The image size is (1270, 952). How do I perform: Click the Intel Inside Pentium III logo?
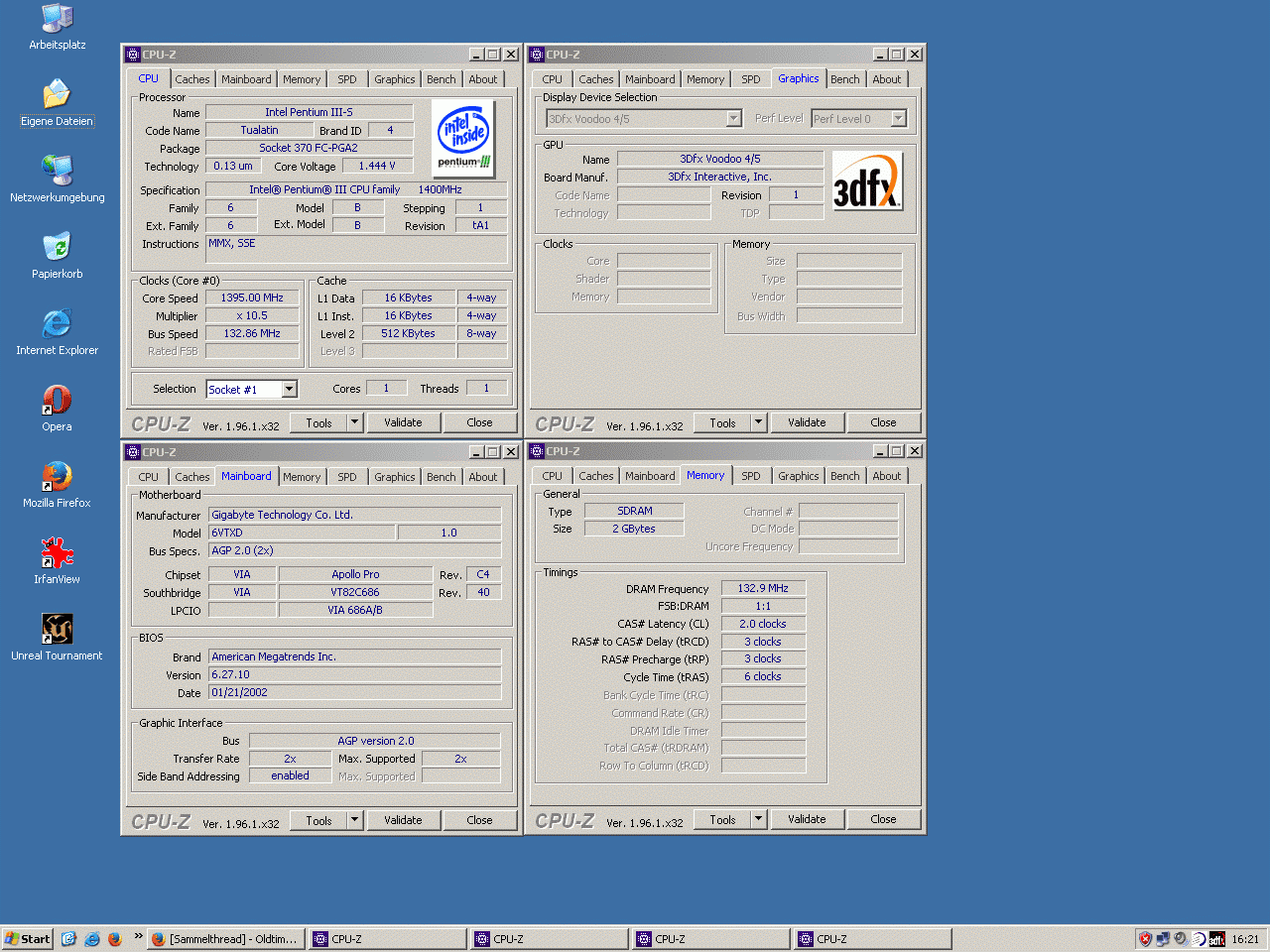click(463, 138)
